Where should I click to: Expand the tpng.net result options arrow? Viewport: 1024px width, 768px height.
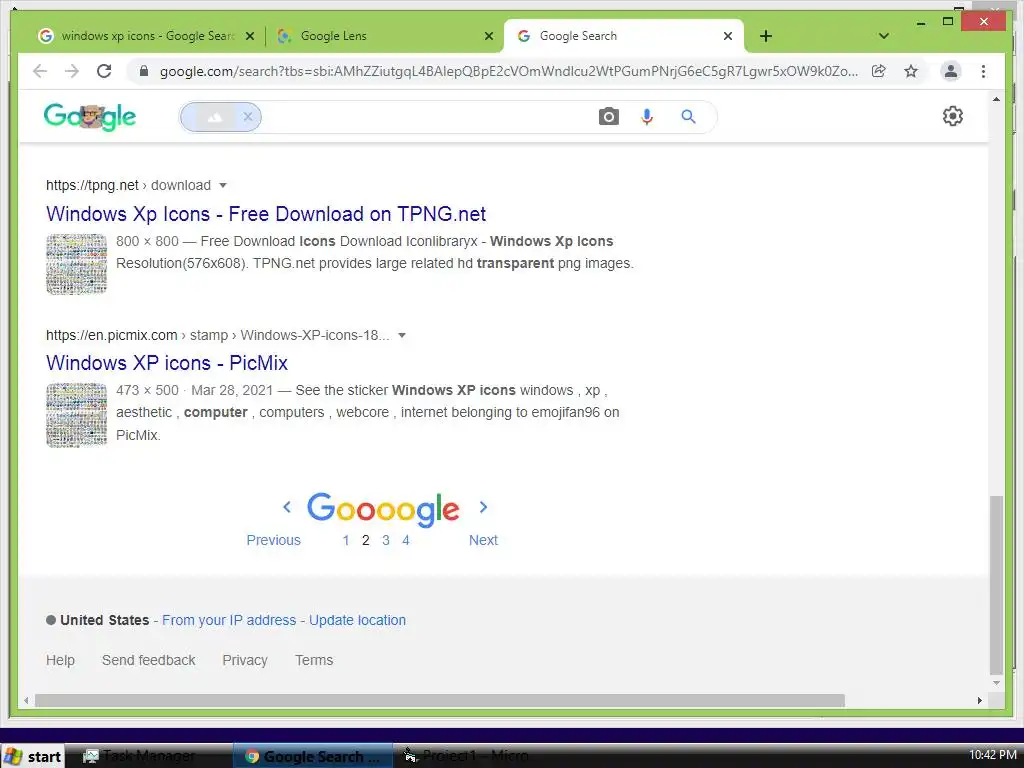click(x=223, y=185)
